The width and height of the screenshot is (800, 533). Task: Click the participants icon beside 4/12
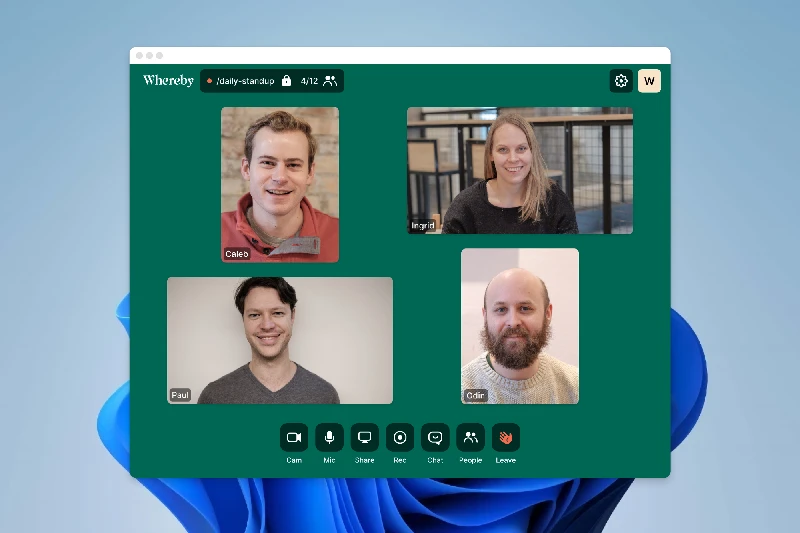tap(330, 81)
